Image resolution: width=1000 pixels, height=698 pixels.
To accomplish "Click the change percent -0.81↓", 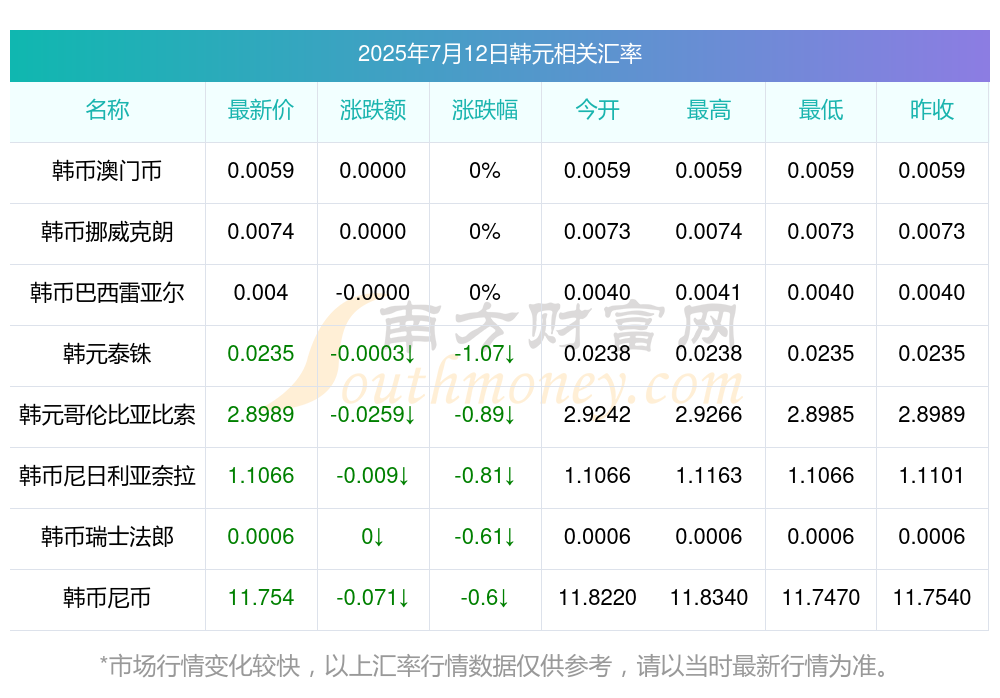I will 485,476.
